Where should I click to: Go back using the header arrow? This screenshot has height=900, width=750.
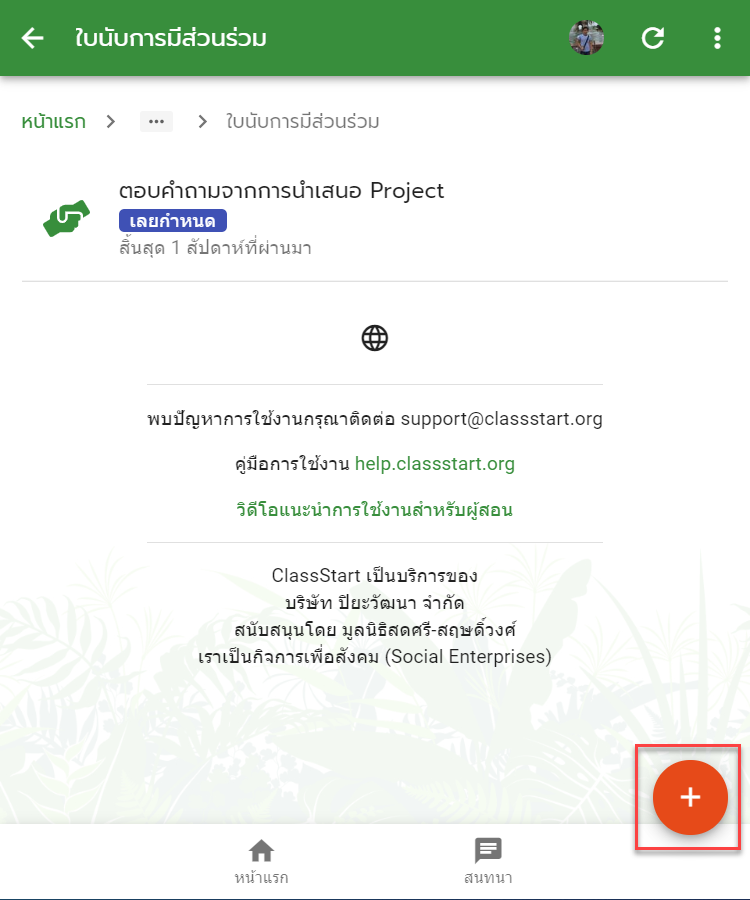pyautogui.click(x=33, y=38)
